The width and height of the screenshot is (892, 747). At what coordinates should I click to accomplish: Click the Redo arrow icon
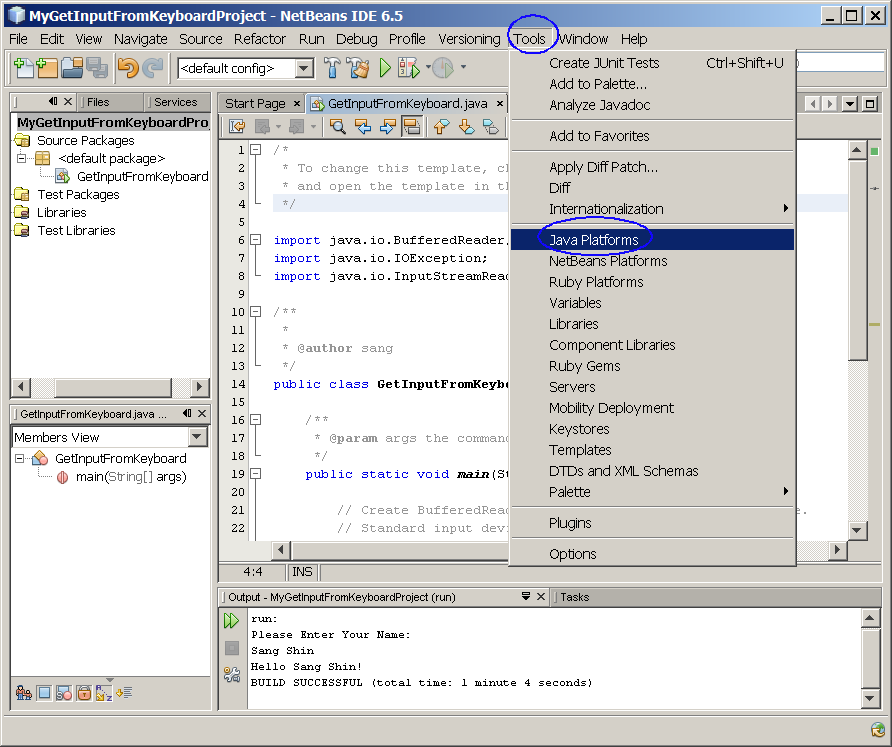(152, 68)
